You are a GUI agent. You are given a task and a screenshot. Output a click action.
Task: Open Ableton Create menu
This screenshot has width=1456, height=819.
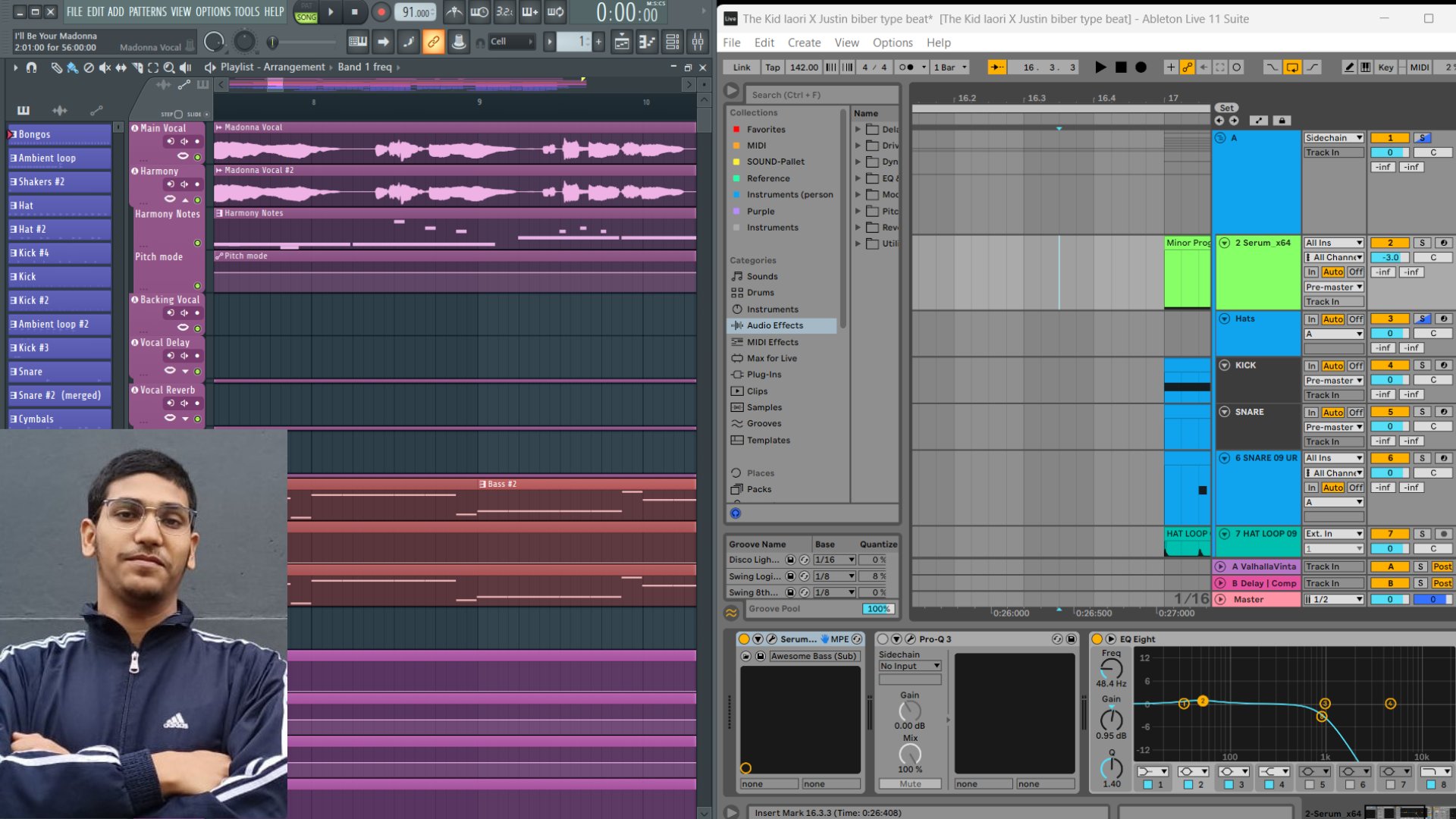(804, 42)
